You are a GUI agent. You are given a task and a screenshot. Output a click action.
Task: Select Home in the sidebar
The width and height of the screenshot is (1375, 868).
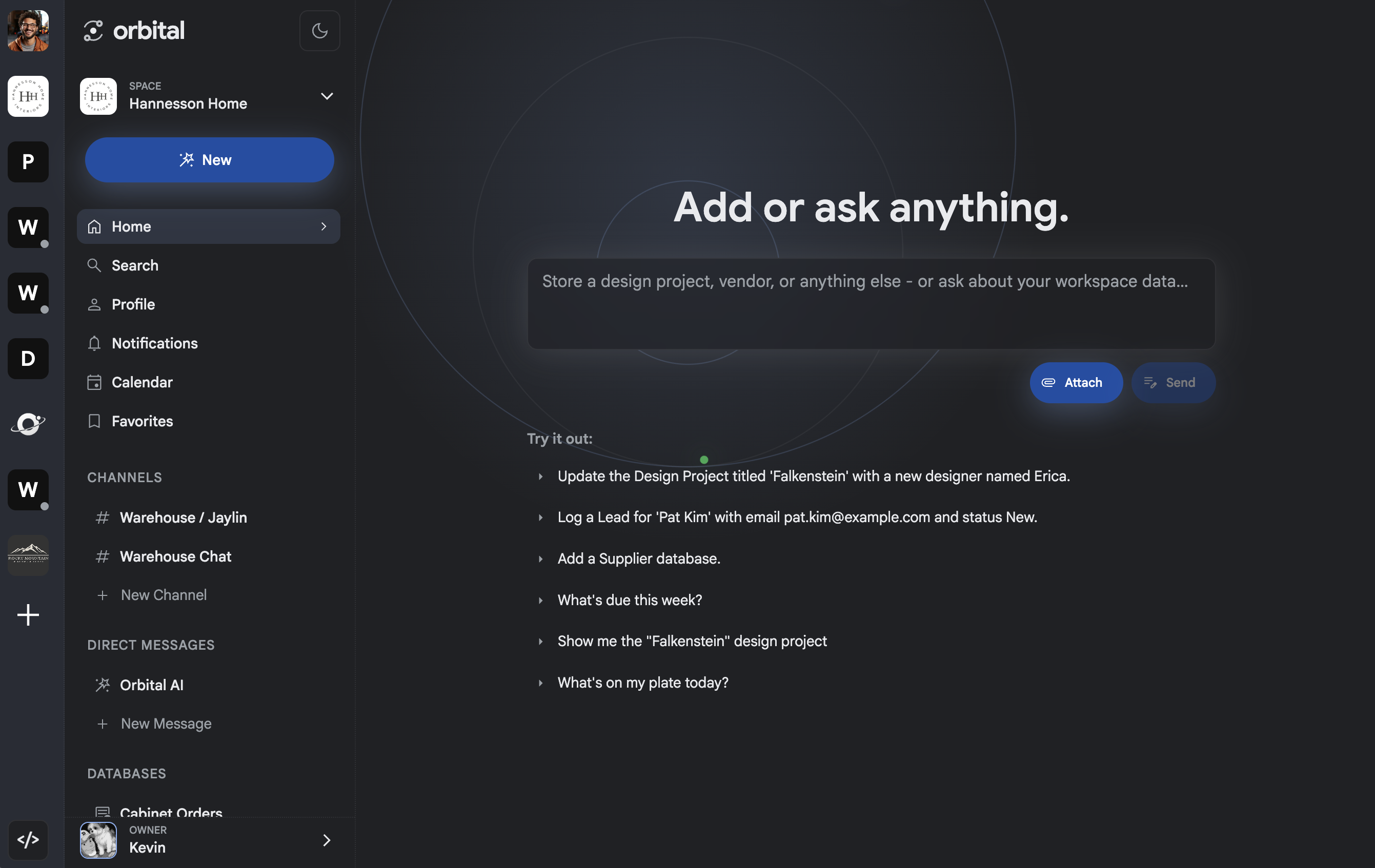click(x=209, y=226)
